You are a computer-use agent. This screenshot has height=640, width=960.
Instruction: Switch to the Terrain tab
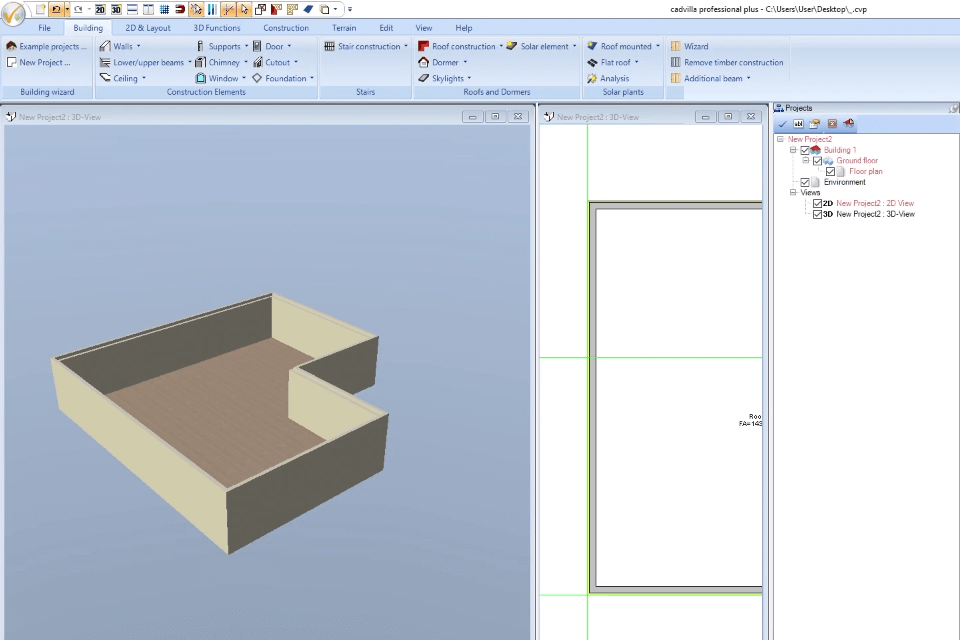coord(344,28)
